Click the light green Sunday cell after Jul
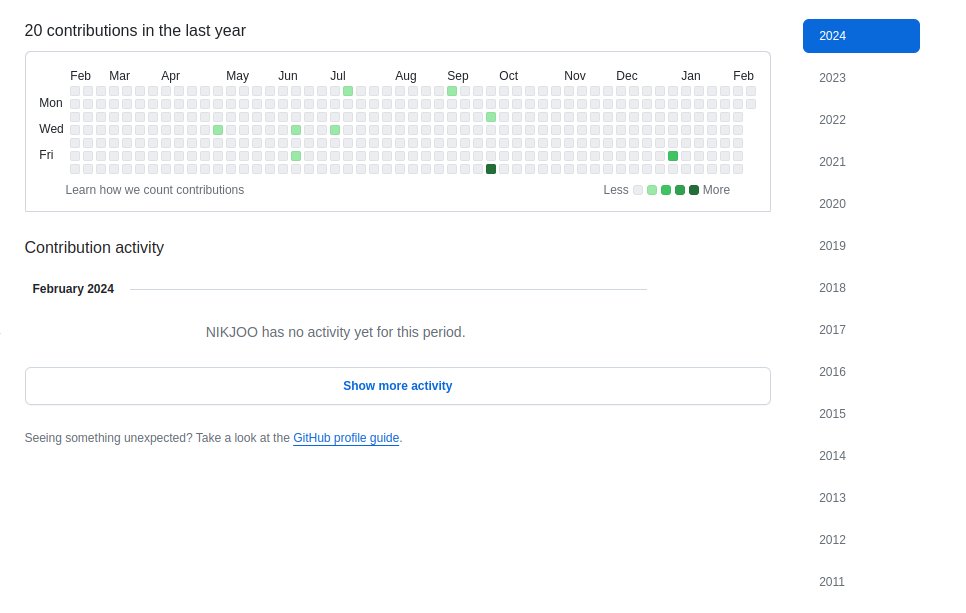The image size is (966, 613). [347, 91]
